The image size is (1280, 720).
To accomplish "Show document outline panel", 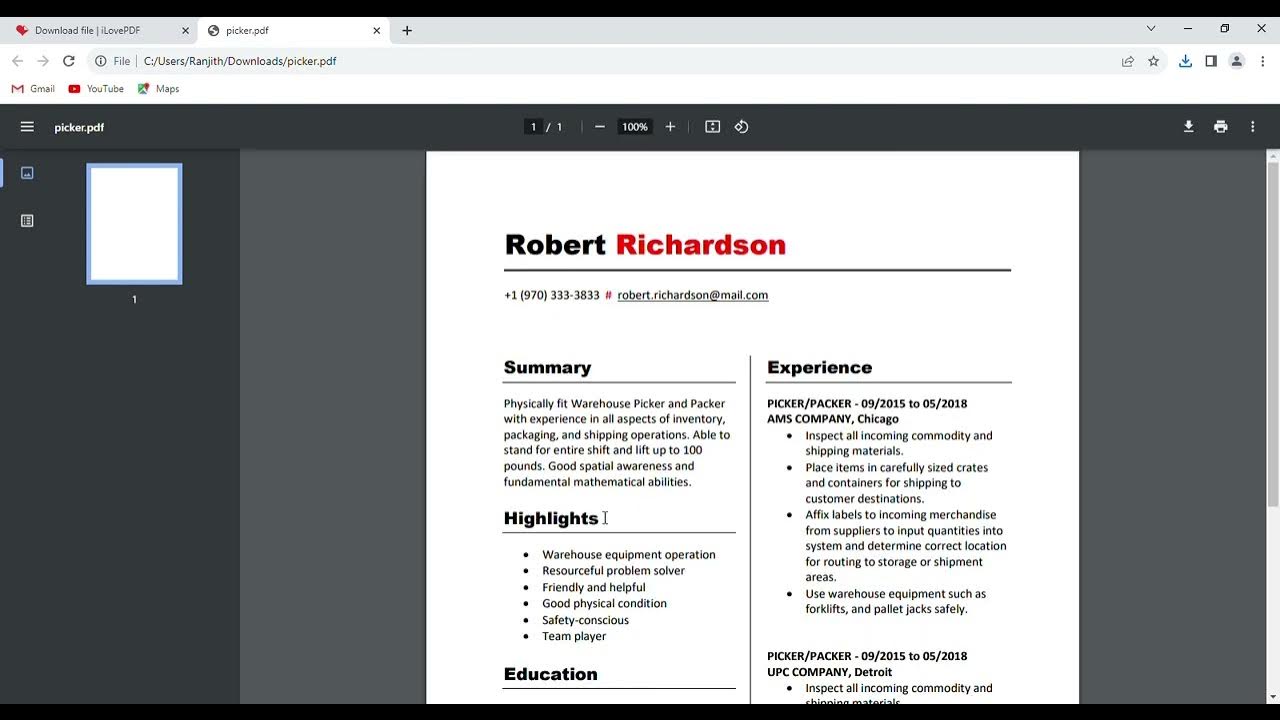I will [x=27, y=221].
